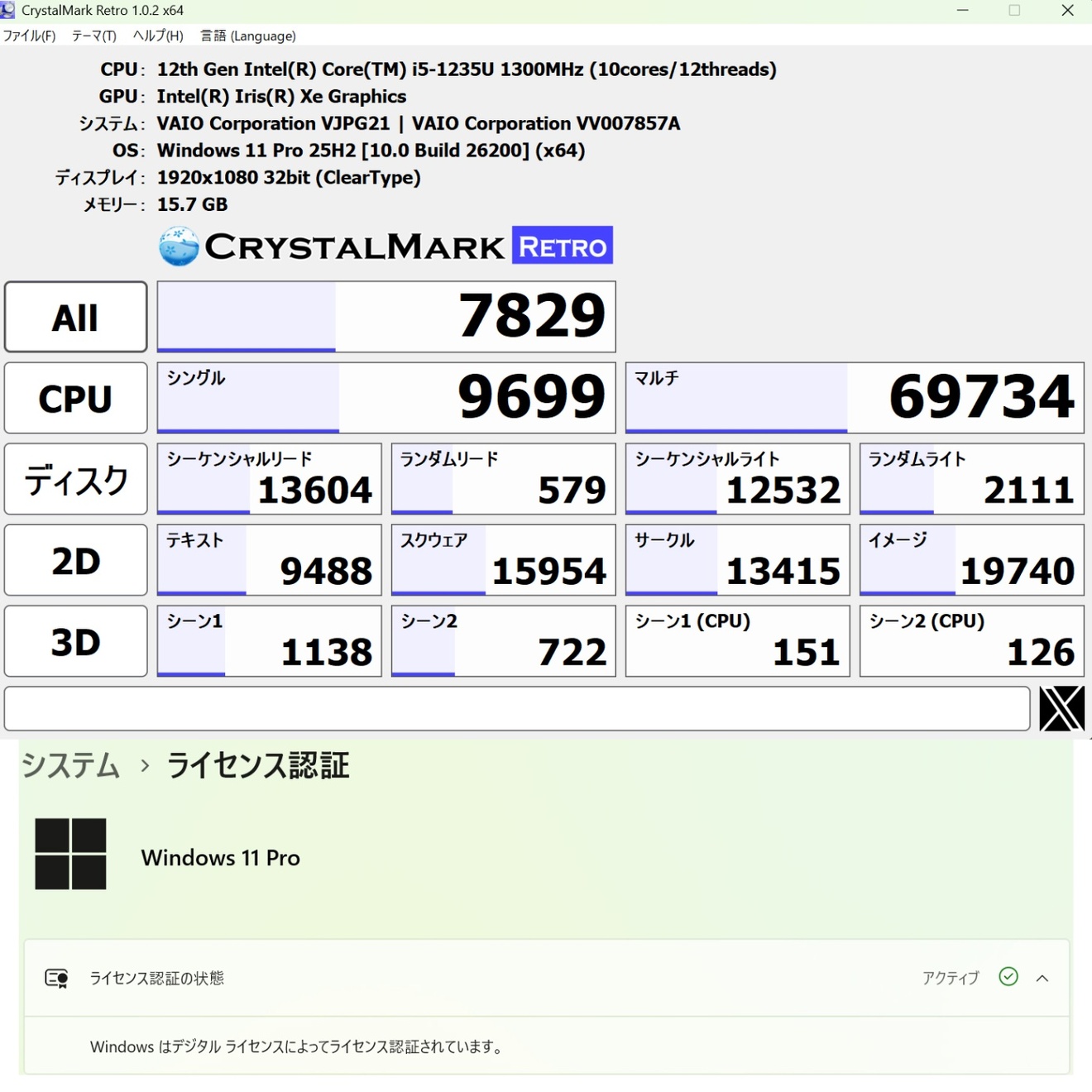Click the シーケンシャルライト score 12532
Image resolution: width=1092 pixels, height=1092 pixels.
click(x=738, y=479)
